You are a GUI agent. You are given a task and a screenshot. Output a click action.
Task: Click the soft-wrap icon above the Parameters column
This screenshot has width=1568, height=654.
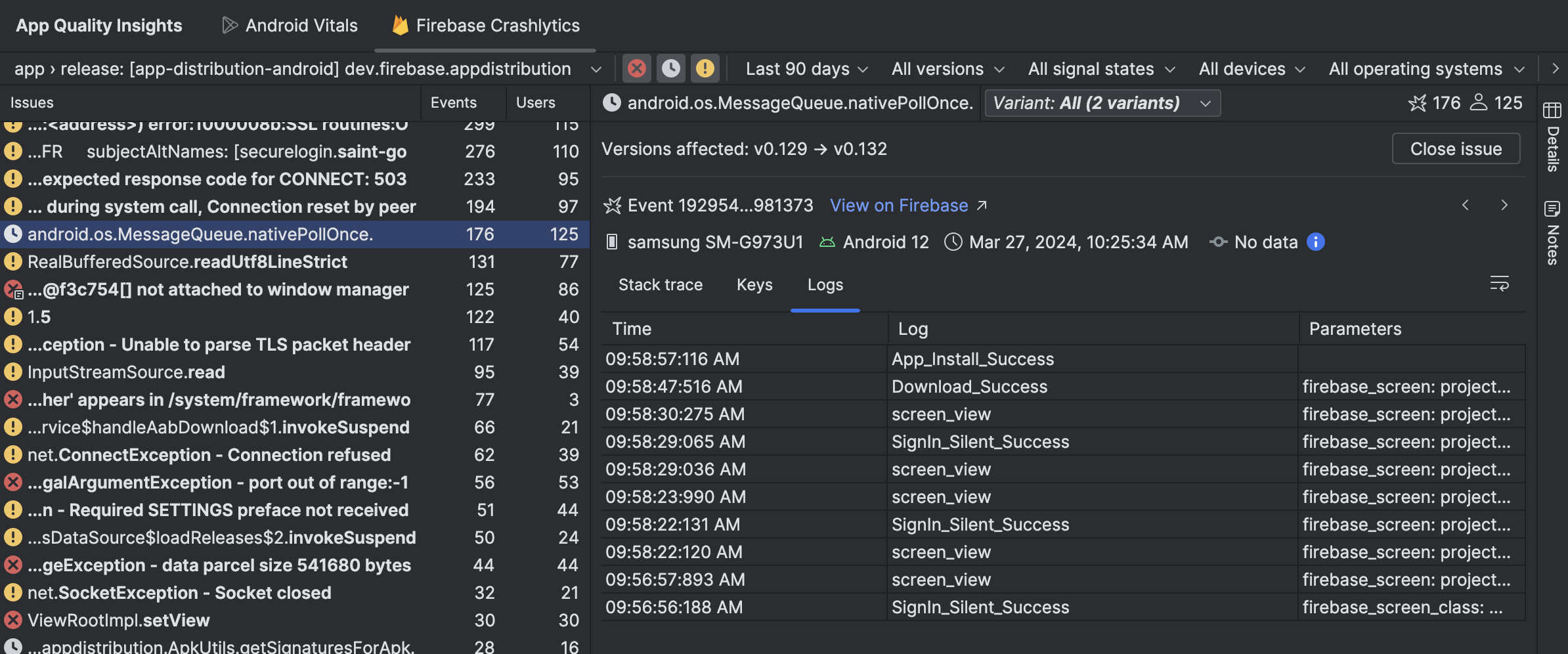point(1500,284)
